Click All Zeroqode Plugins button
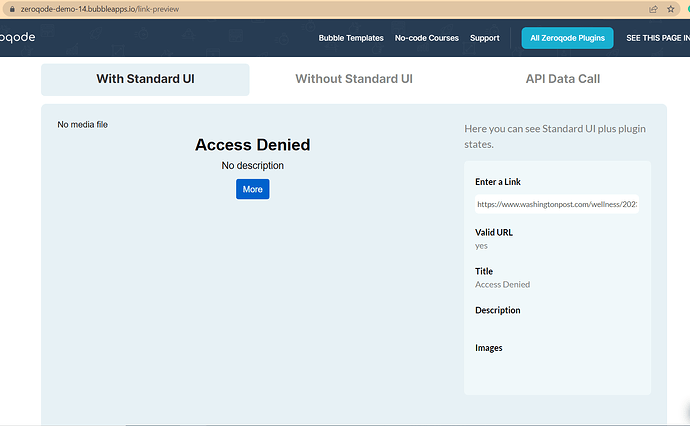This screenshot has width=690, height=426. 567,38
